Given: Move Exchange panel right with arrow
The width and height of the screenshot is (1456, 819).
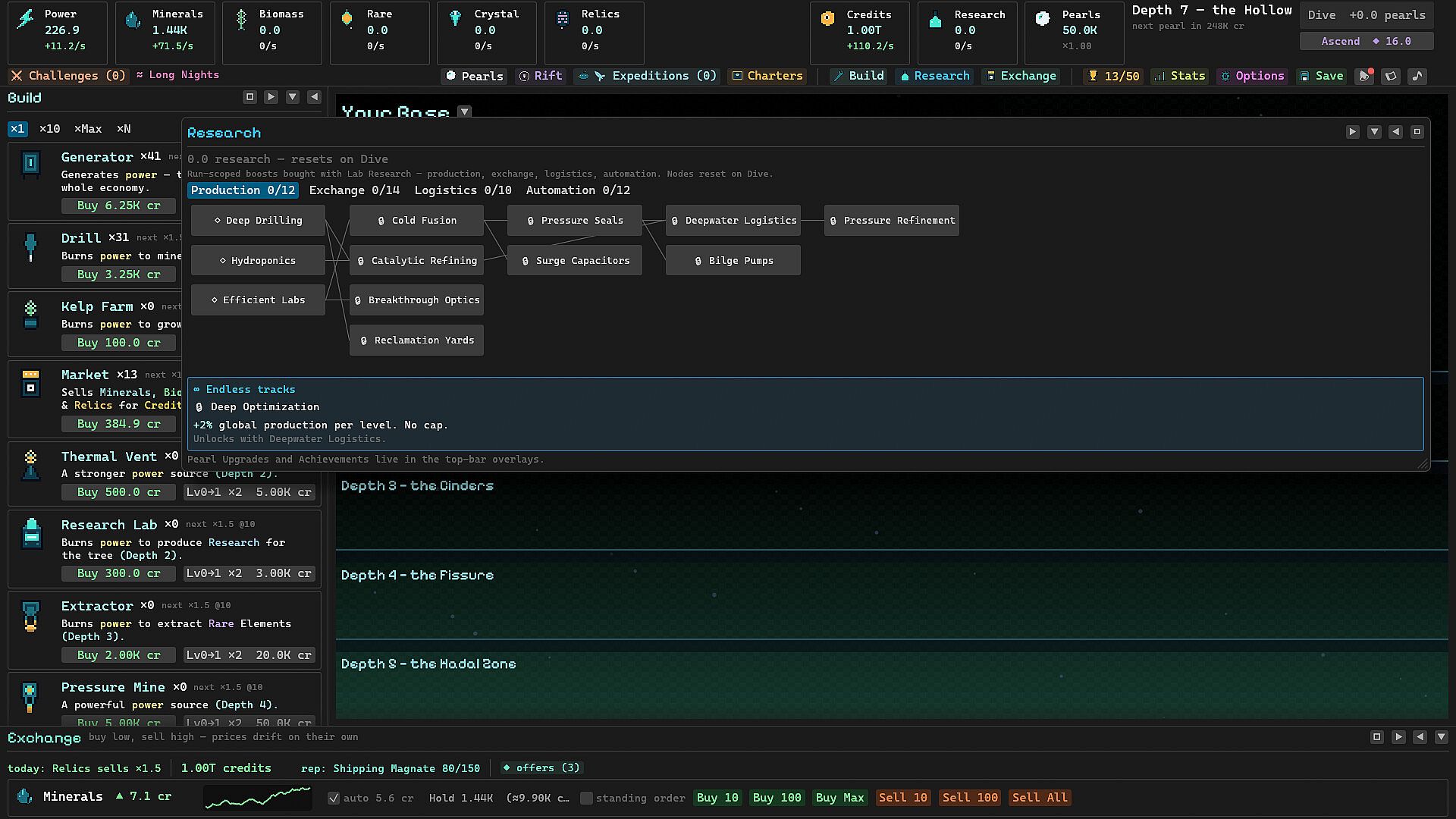Looking at the screenshot, I should (x=1398, y=737).
